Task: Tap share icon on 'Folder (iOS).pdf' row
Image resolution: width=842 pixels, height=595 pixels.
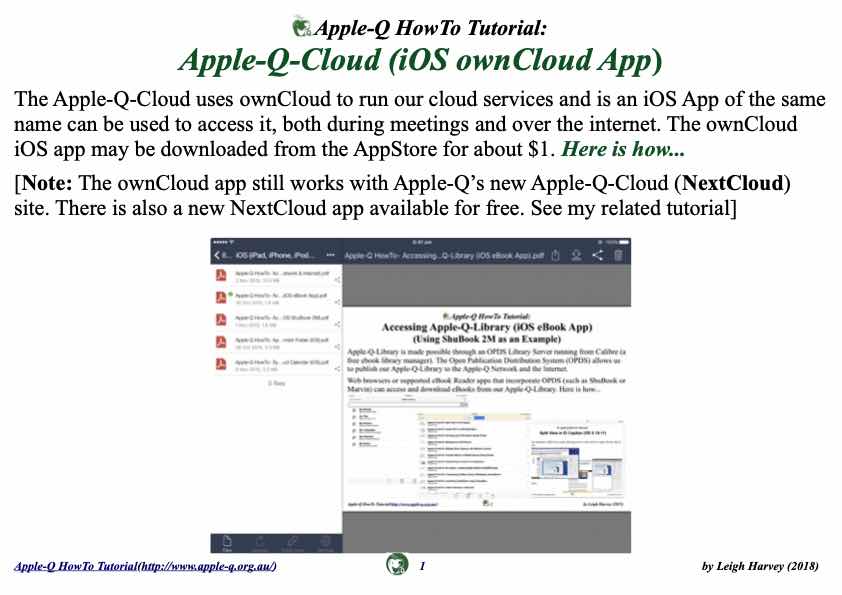Action: [337, 347]
